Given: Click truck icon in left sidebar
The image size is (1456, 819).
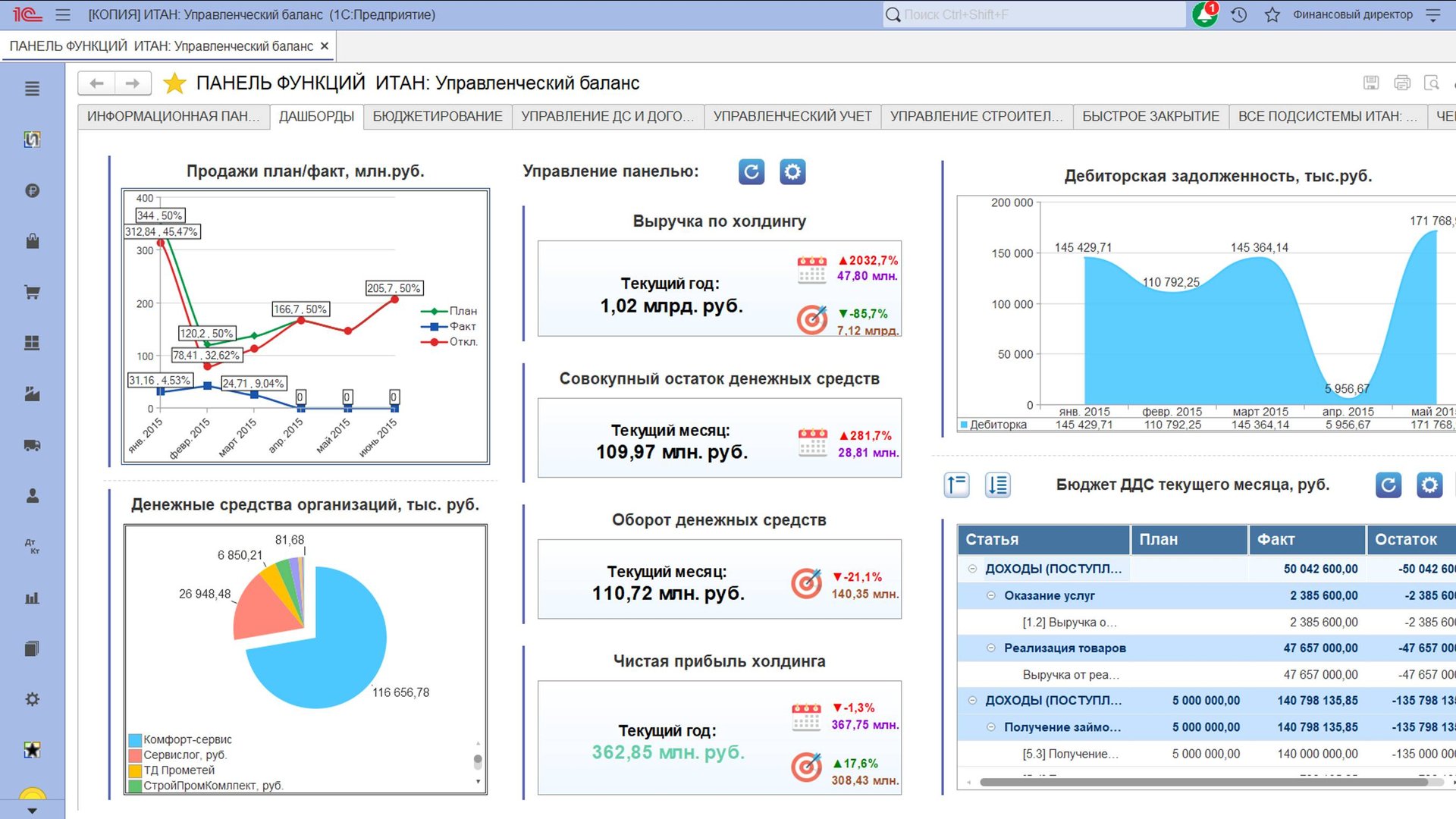Looking at the screenshot, I should tap(32, 445).
